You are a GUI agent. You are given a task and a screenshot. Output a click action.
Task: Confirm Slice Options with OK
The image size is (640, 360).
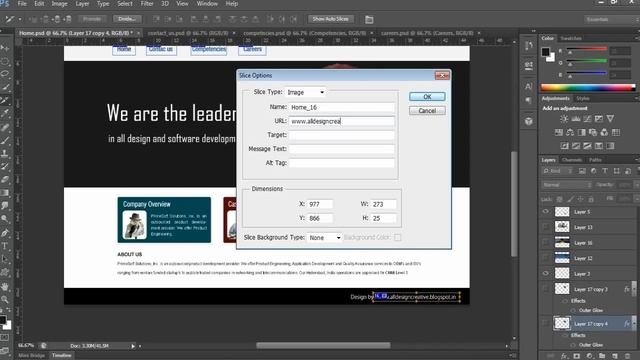[427, 97]
